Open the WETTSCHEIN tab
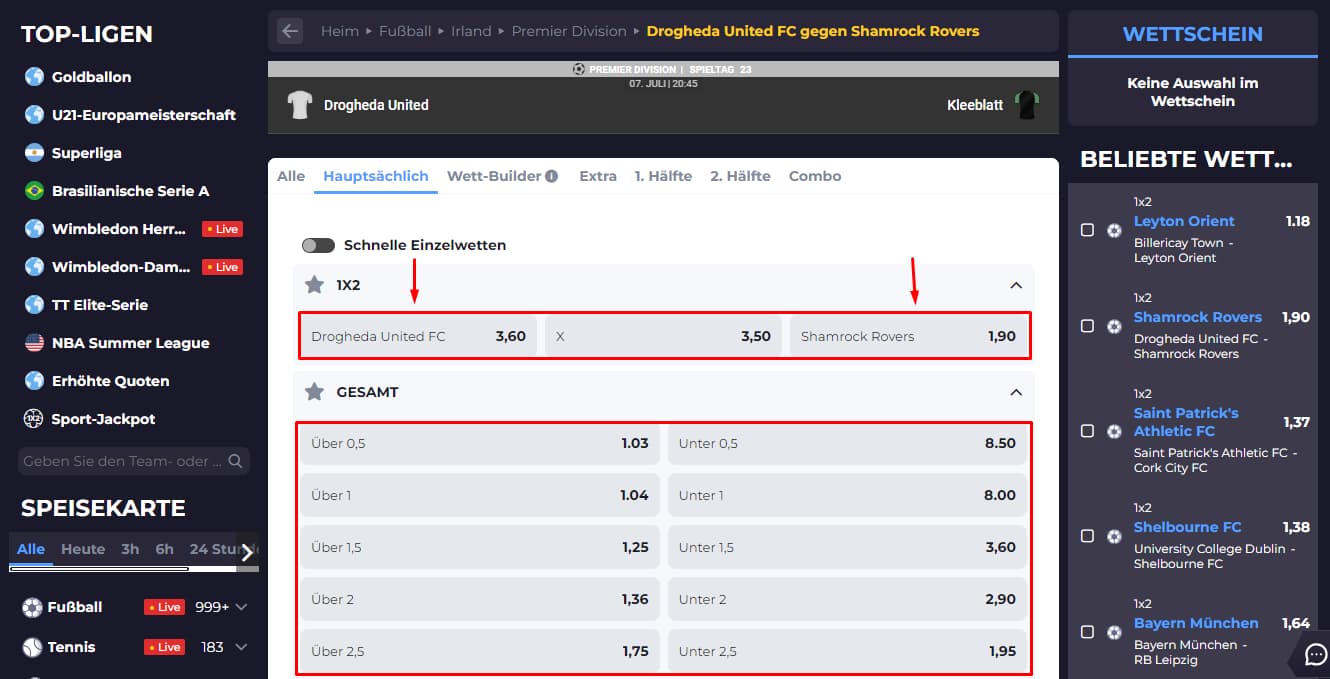 1192,34
